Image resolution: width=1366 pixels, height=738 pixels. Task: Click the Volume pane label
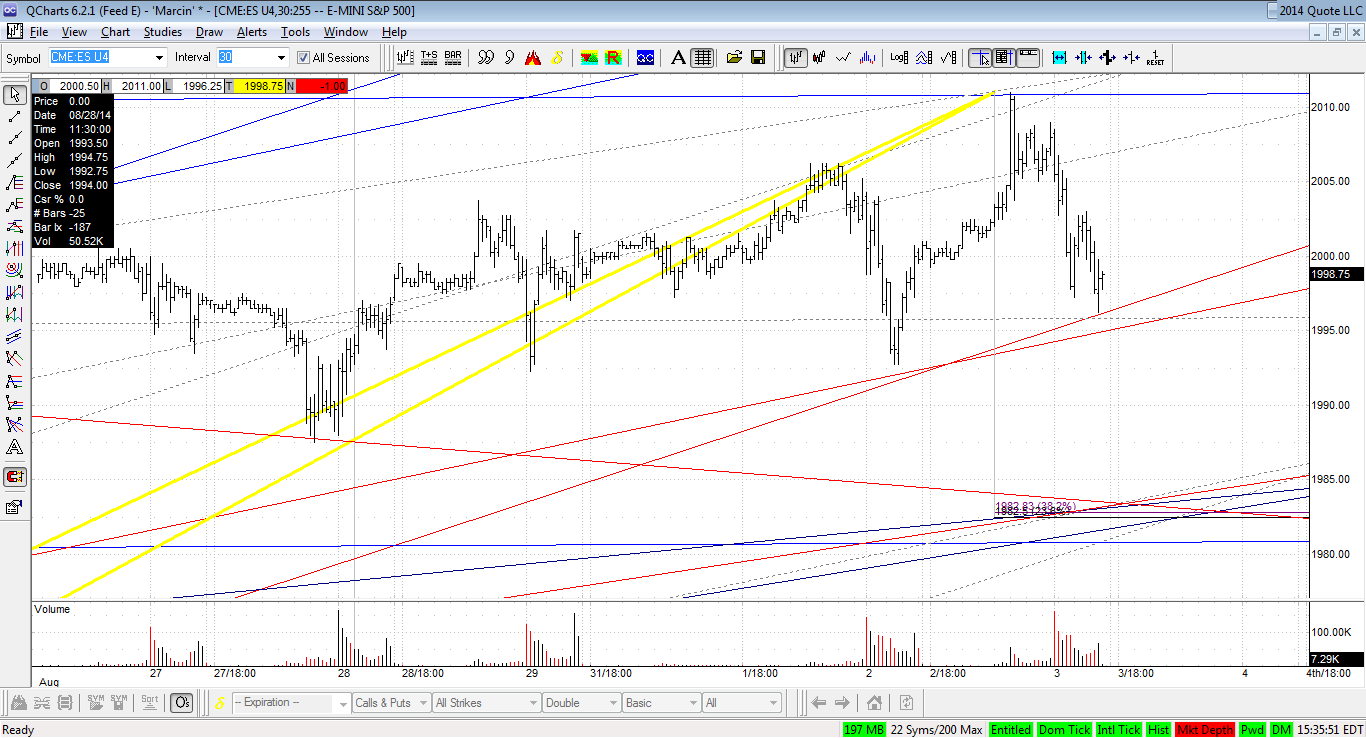tap(52, 609)
